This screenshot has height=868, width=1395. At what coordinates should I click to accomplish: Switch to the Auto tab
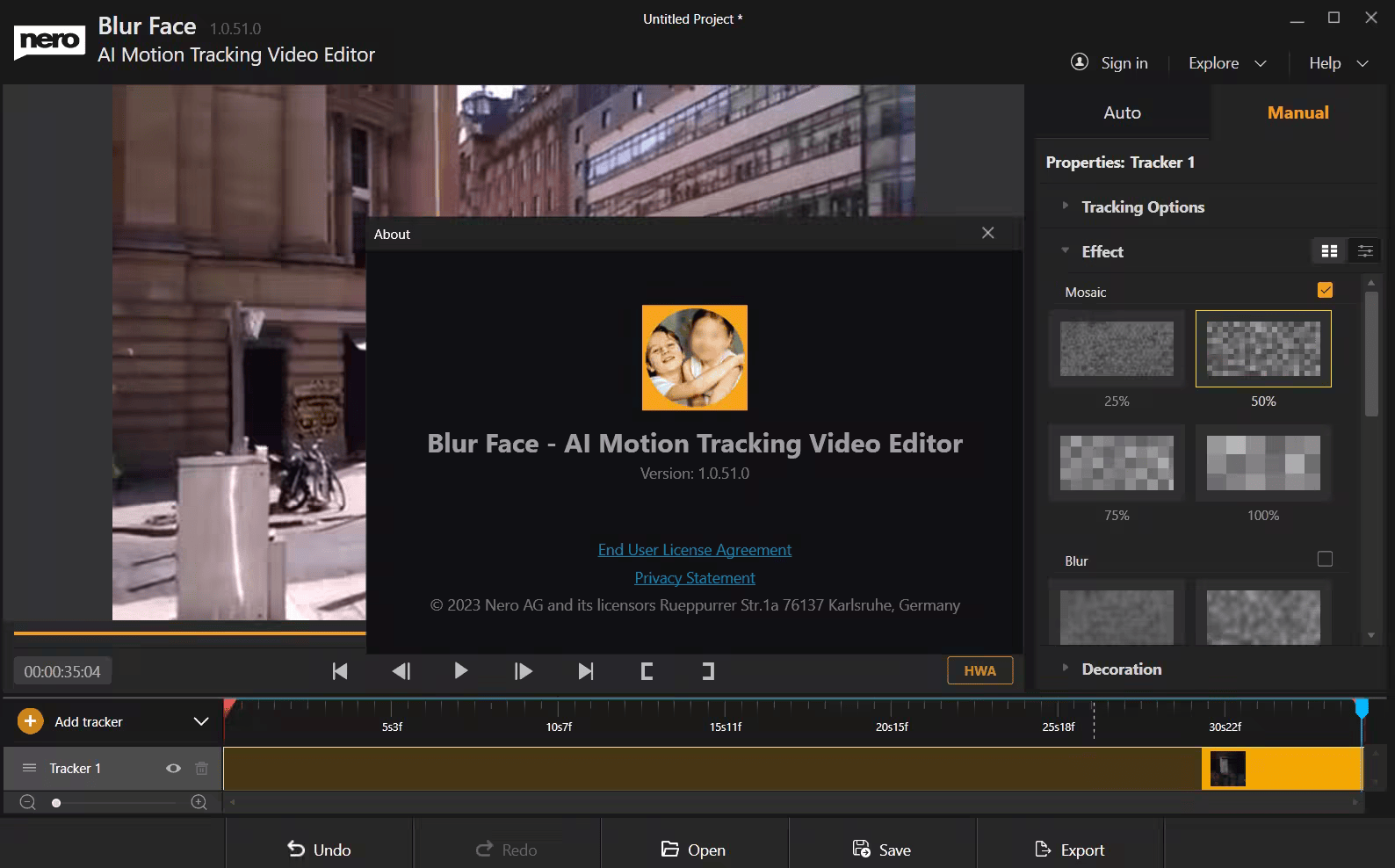(1122, 112)
